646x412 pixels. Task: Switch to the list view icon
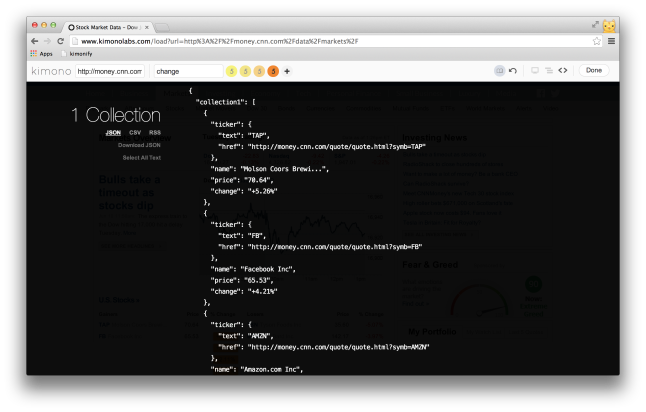point(548,71)
